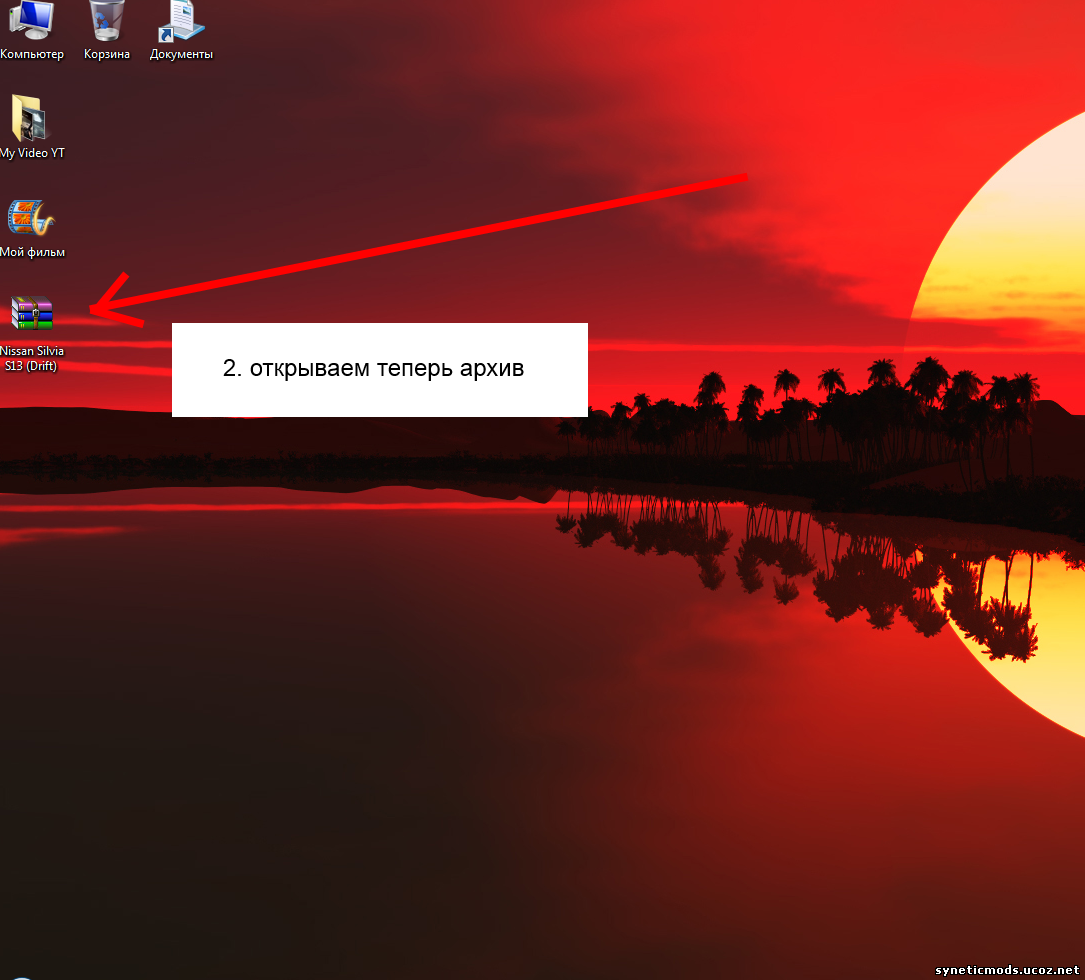Click the shortcut arrow overlay on Документы icon

click(x=162, y=34)
